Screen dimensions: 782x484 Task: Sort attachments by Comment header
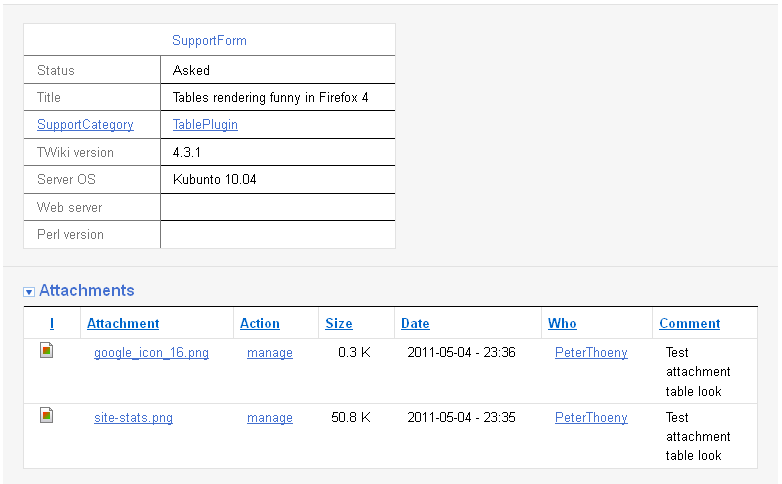689,323
